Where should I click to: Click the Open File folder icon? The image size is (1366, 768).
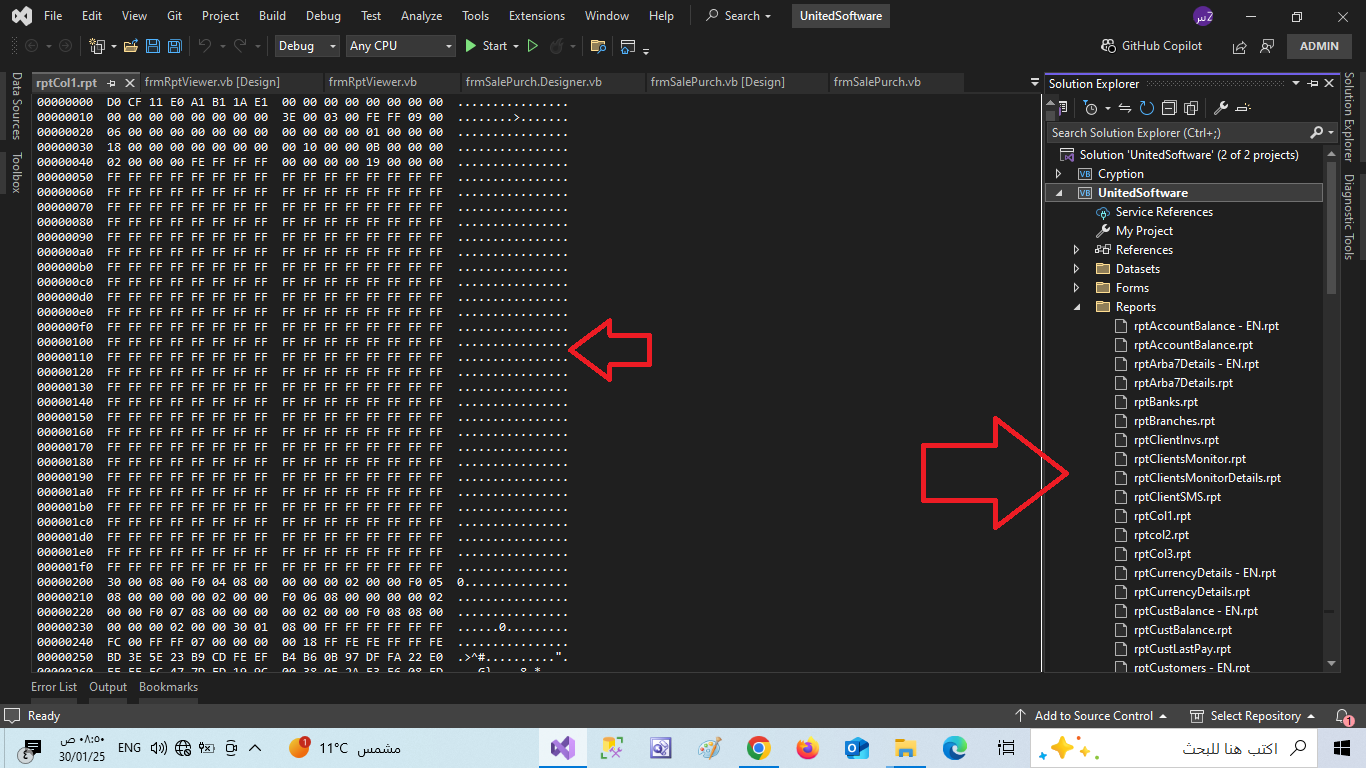coord(132,46)
